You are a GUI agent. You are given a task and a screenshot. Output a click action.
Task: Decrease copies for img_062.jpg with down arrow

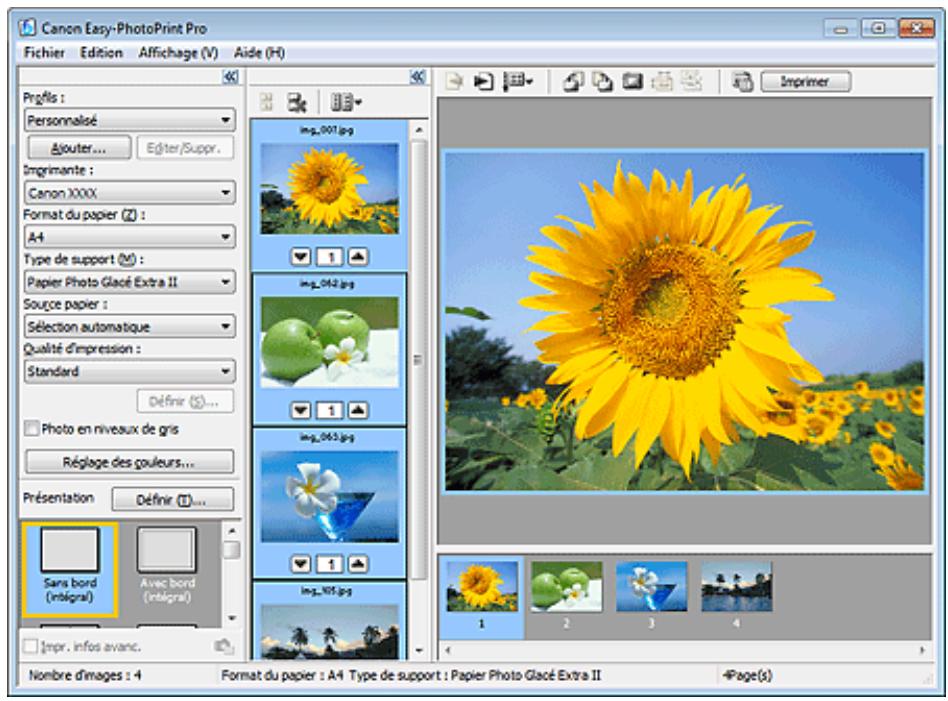(x=300, y=411)
